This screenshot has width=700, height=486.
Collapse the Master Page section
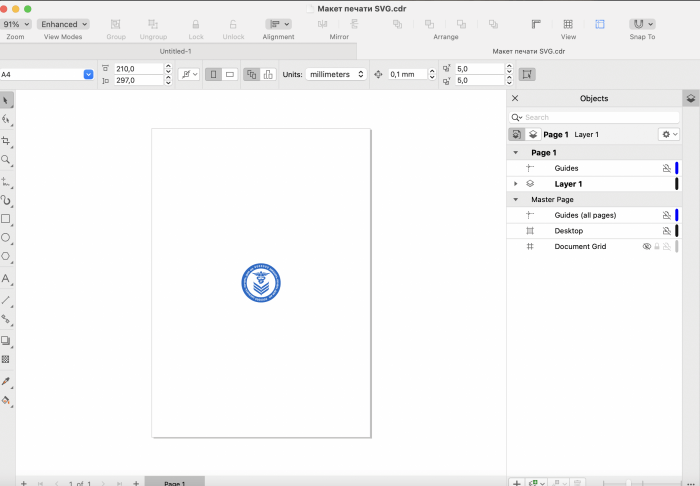pos(516,199)
